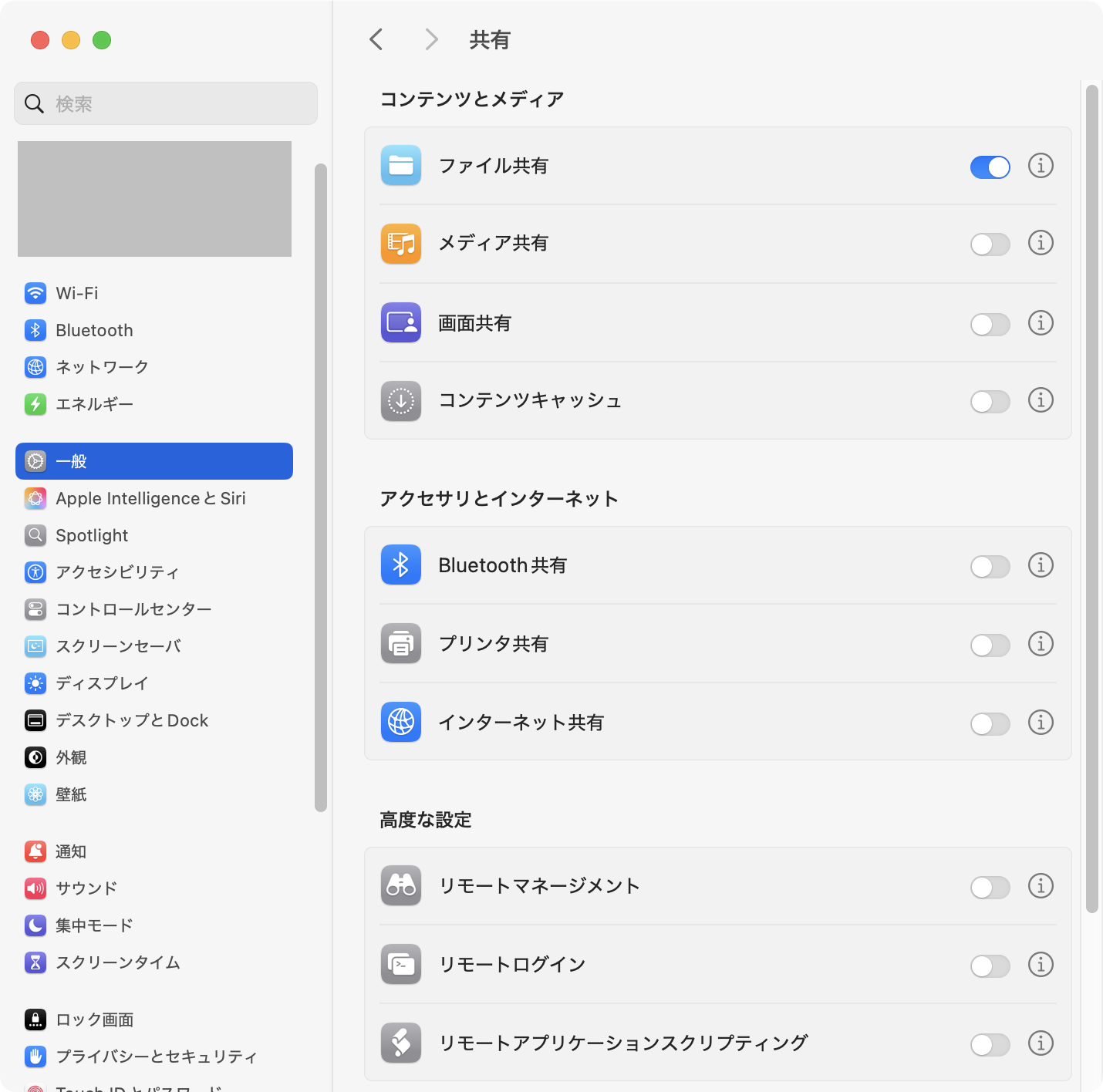Open the Bluetooth共有 info panel
Image resolution: width=1103 pixels, height=1092 pixels.
click(x=1041, y=565)
